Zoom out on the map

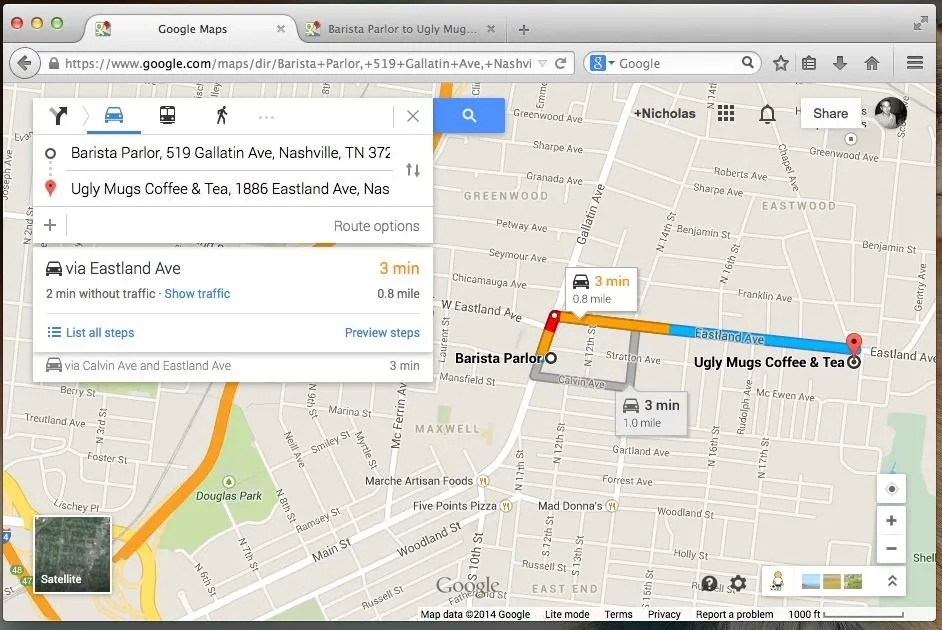[892, 548]
